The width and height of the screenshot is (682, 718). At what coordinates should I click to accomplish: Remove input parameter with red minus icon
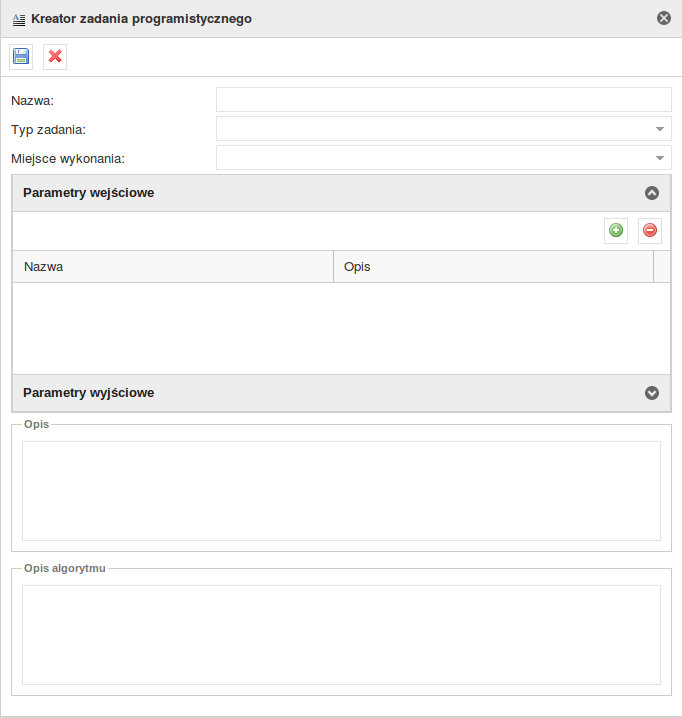(x=650, y=231)
